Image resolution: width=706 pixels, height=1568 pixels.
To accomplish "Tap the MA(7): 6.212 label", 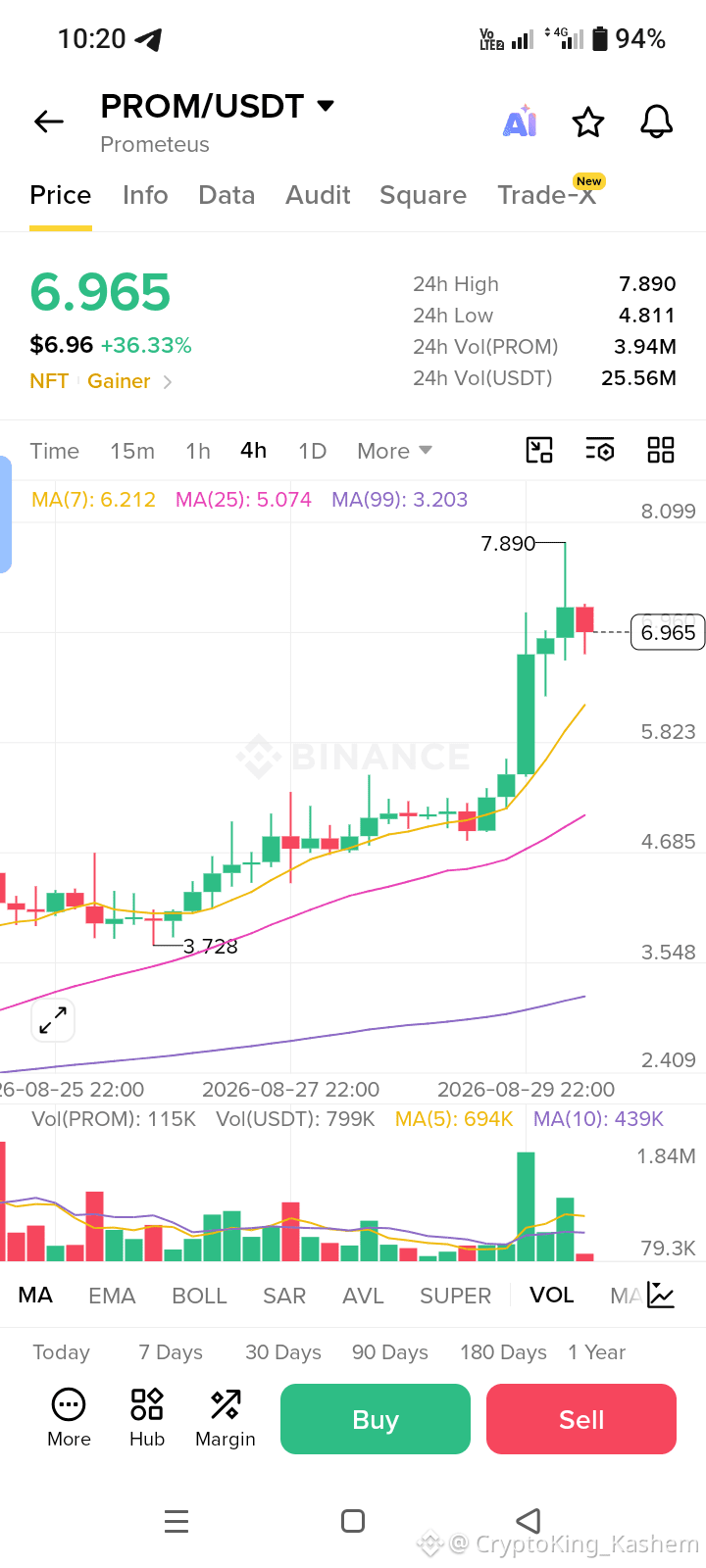I will pos(93,500).
